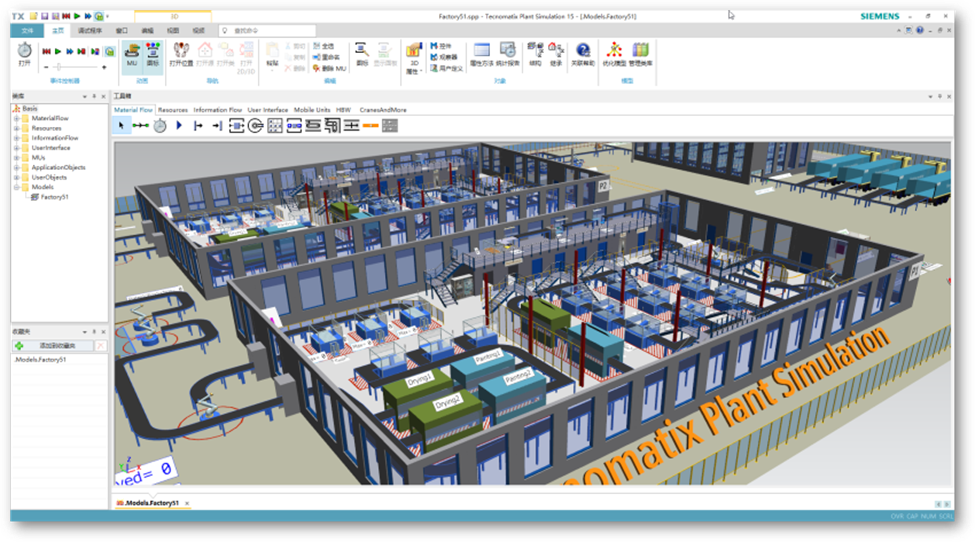This screenshot has width=975, height=542.
Task: Select the Drain tool in the toolbox
Action: pyautogui.click(x=217, y=126)
